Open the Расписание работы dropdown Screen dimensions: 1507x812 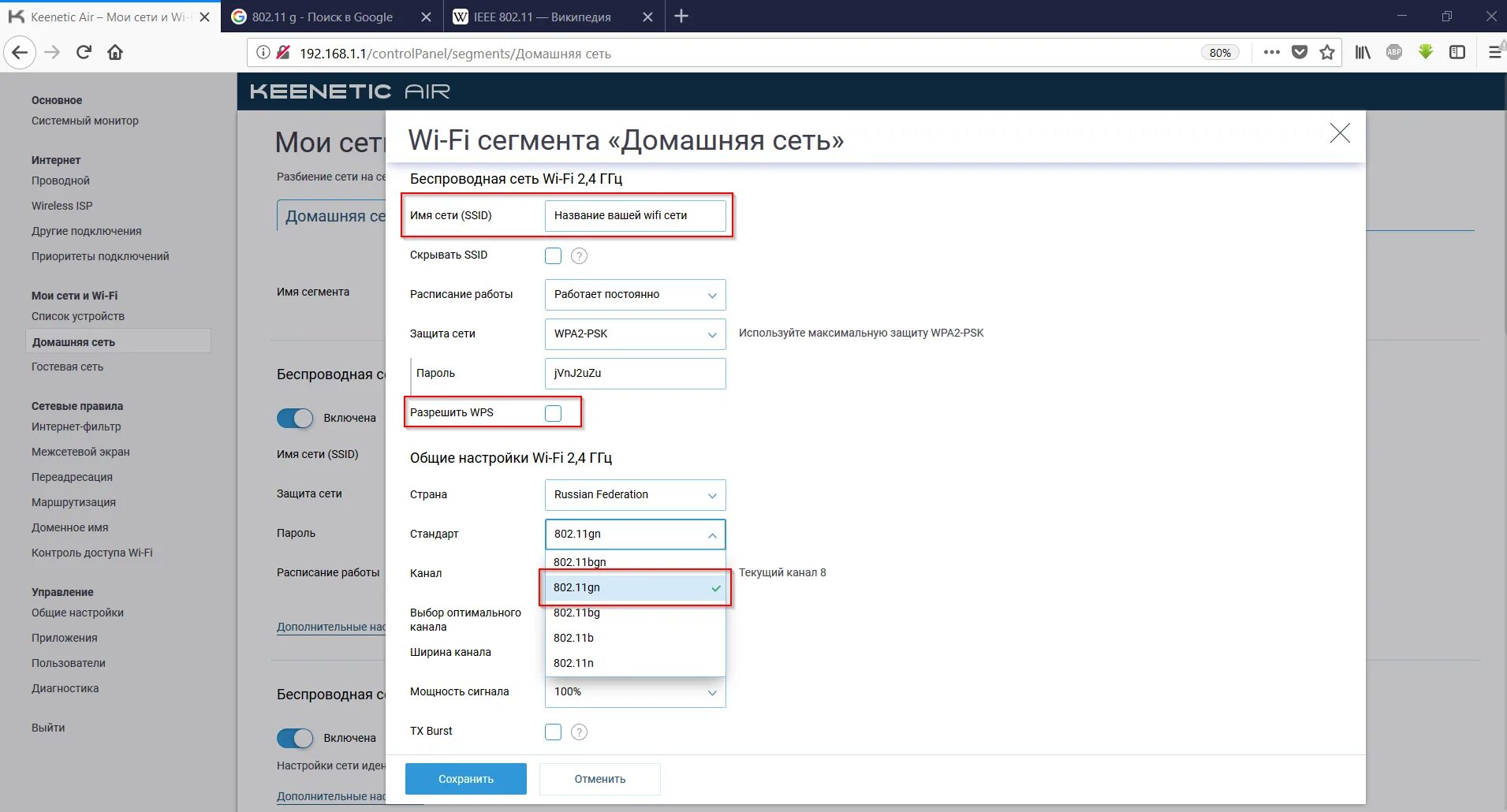click(635, 294)
